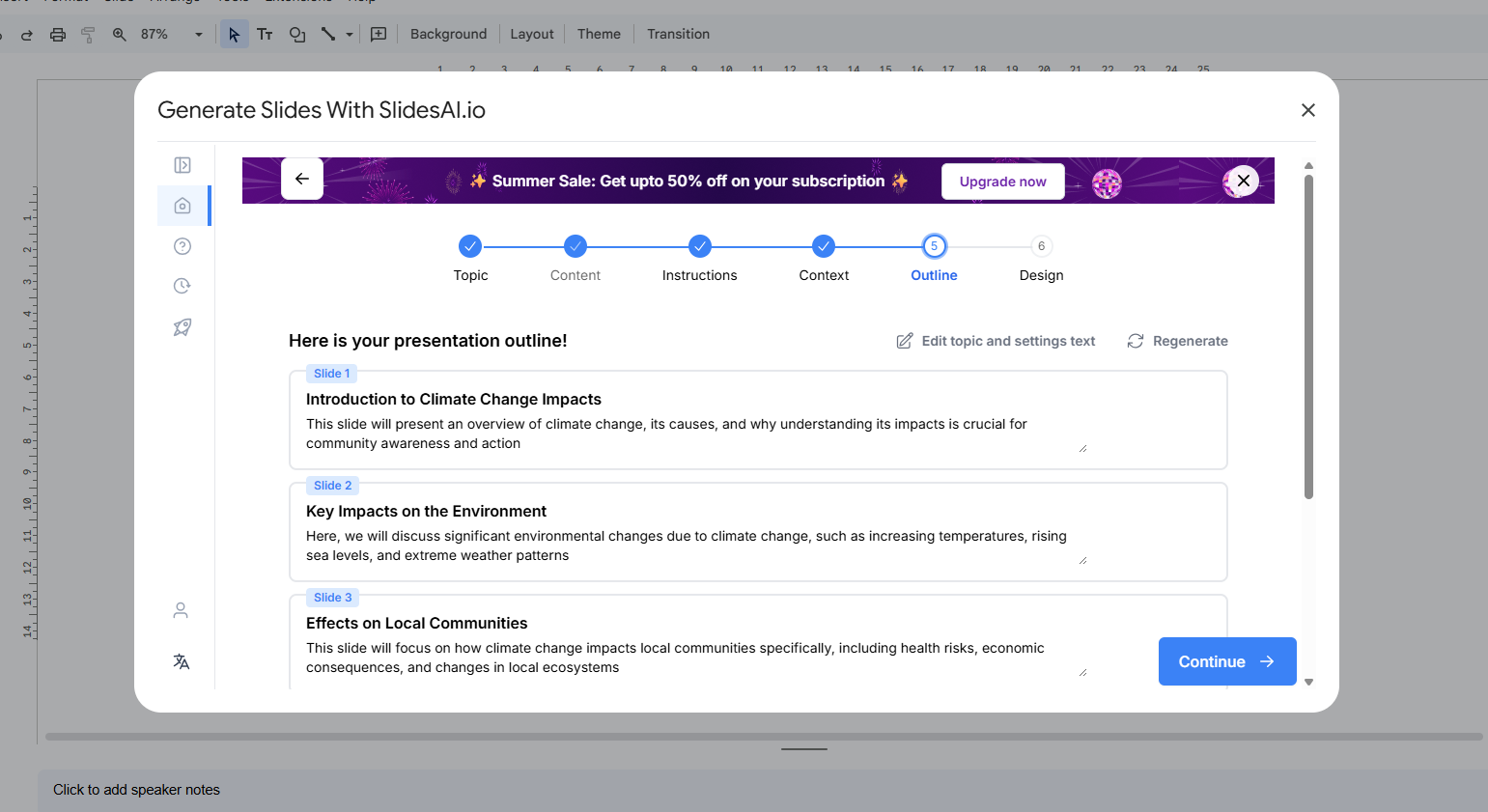
Task: Open the Theme panel from the toolbar
Action: [599, 34]
